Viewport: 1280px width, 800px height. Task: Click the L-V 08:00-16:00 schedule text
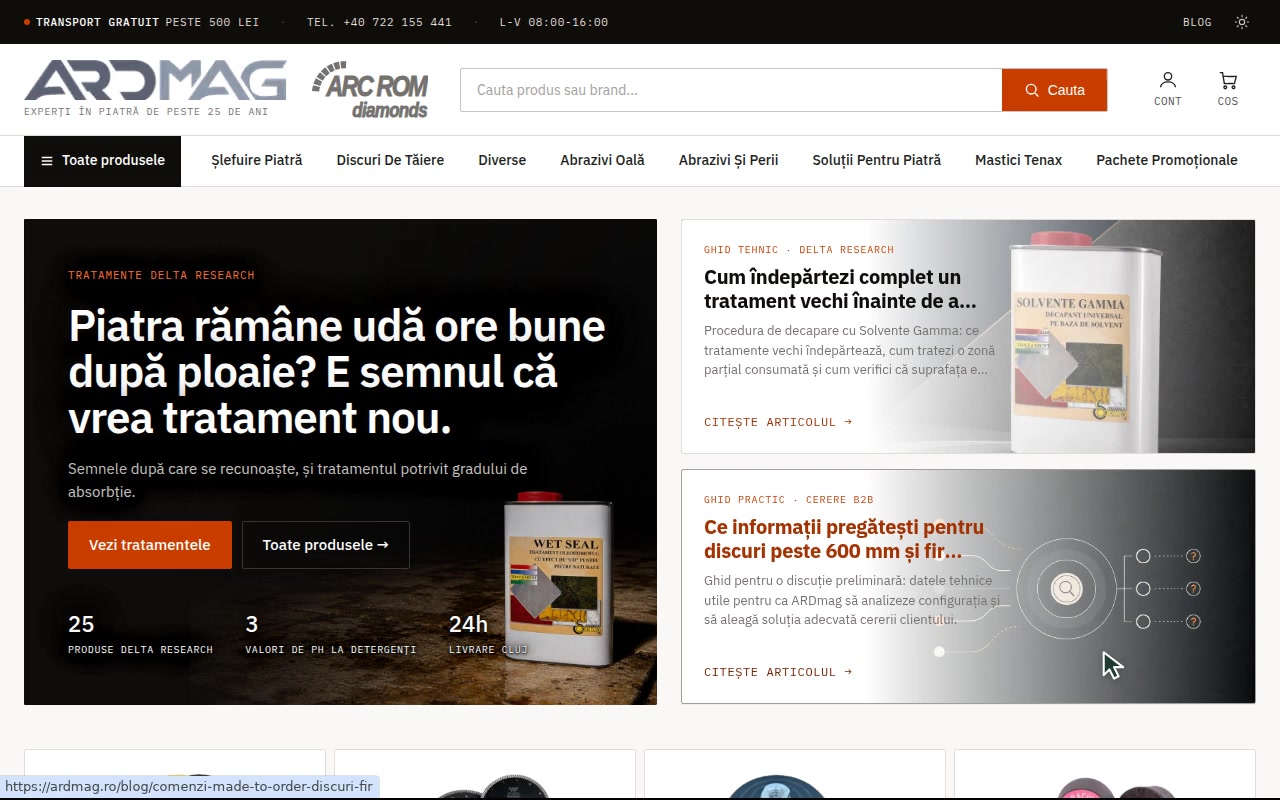point(554,22)
